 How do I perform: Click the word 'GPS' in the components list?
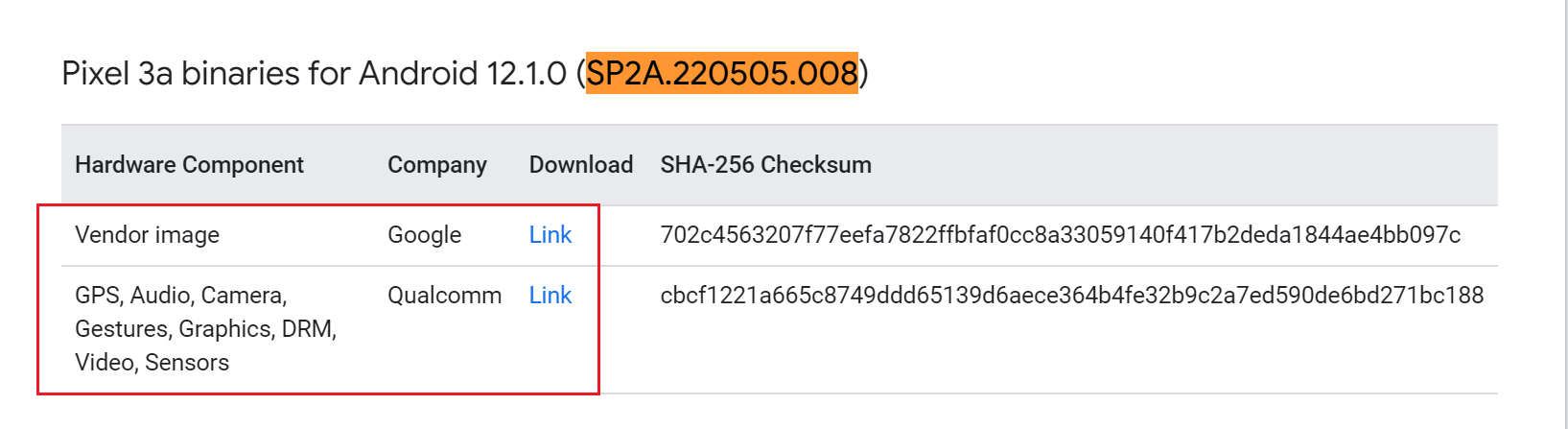click(x=97, y=296)
